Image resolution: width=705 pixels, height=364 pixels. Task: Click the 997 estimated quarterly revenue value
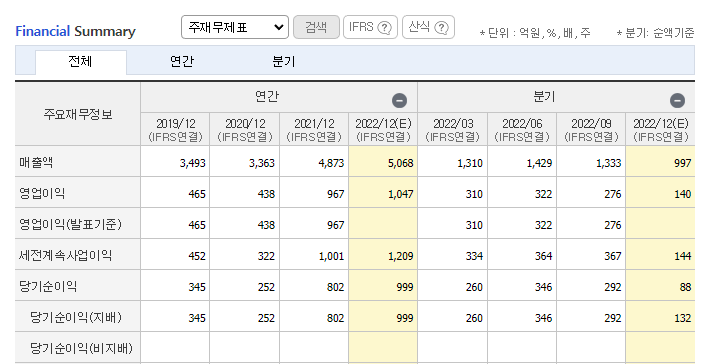[x=683, y=163]
